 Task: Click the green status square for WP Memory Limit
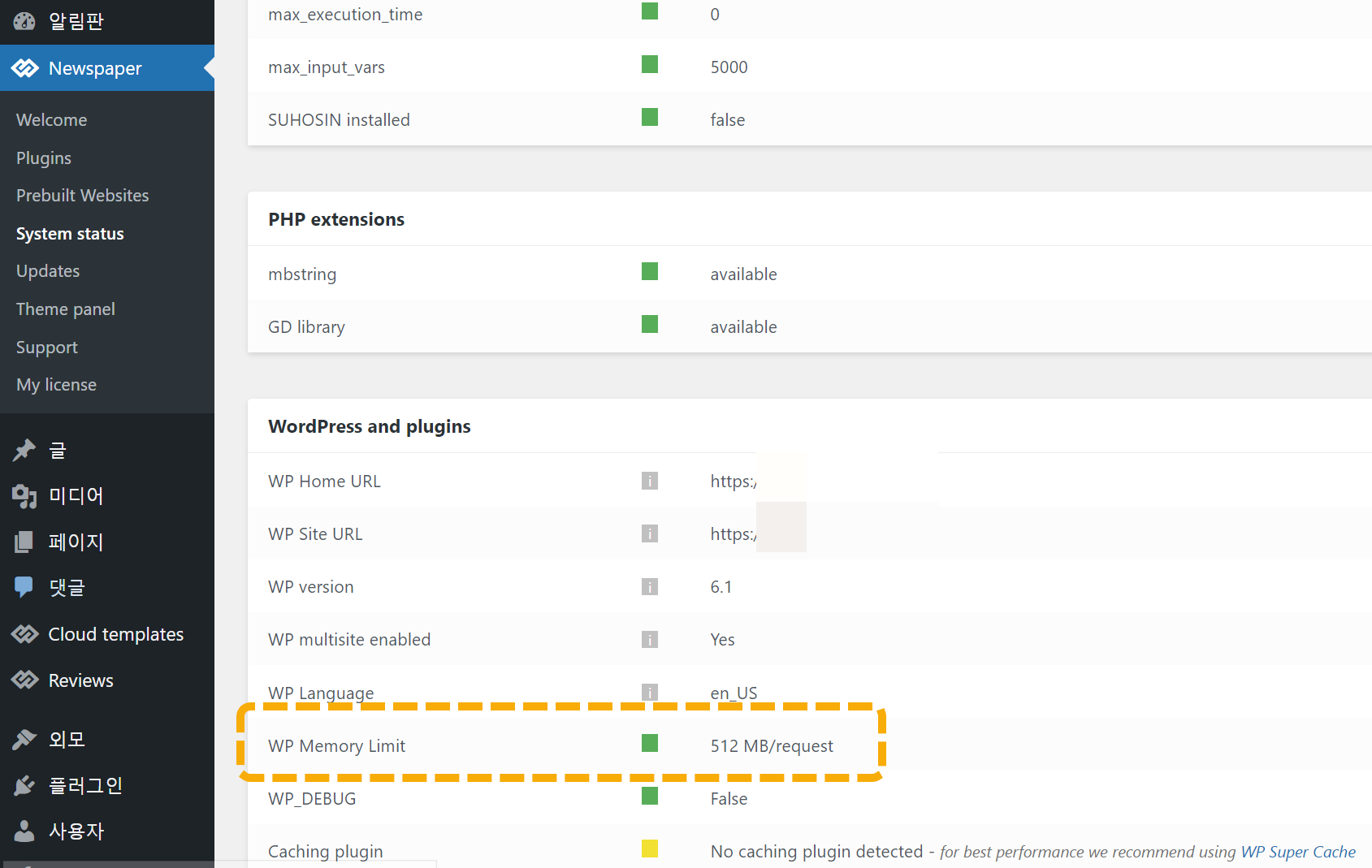[x=650, y=743]
